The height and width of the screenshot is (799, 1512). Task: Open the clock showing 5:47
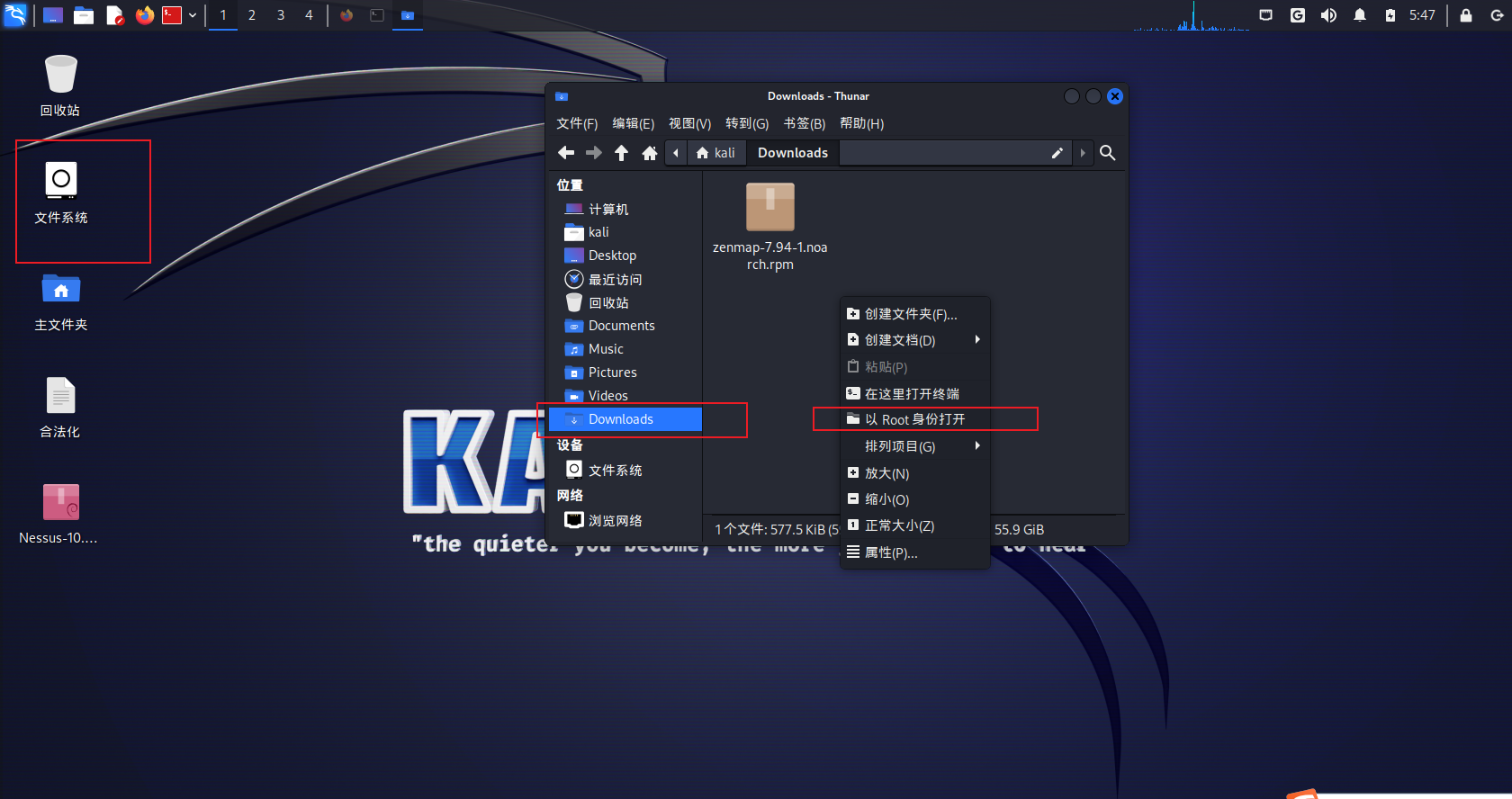[x=1423, y=15]
